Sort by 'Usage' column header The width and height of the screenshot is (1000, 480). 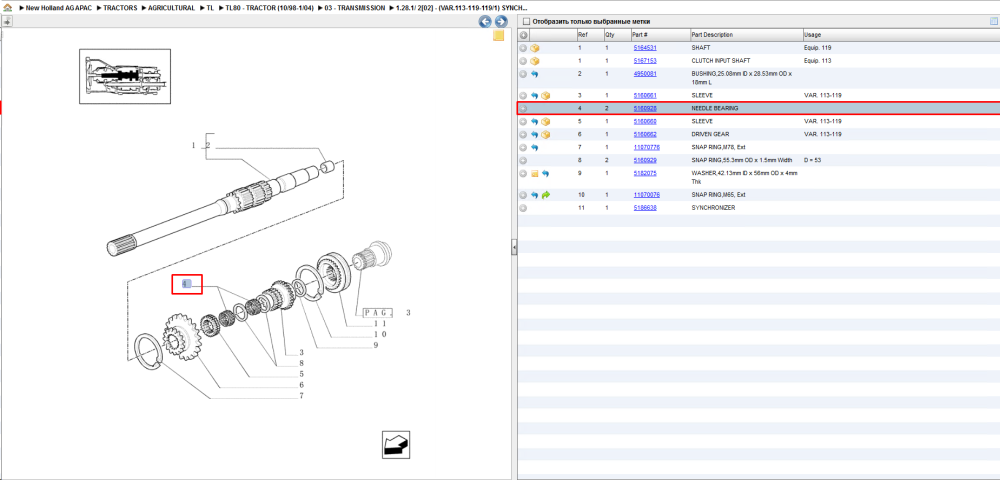click(x=812, y=34)
